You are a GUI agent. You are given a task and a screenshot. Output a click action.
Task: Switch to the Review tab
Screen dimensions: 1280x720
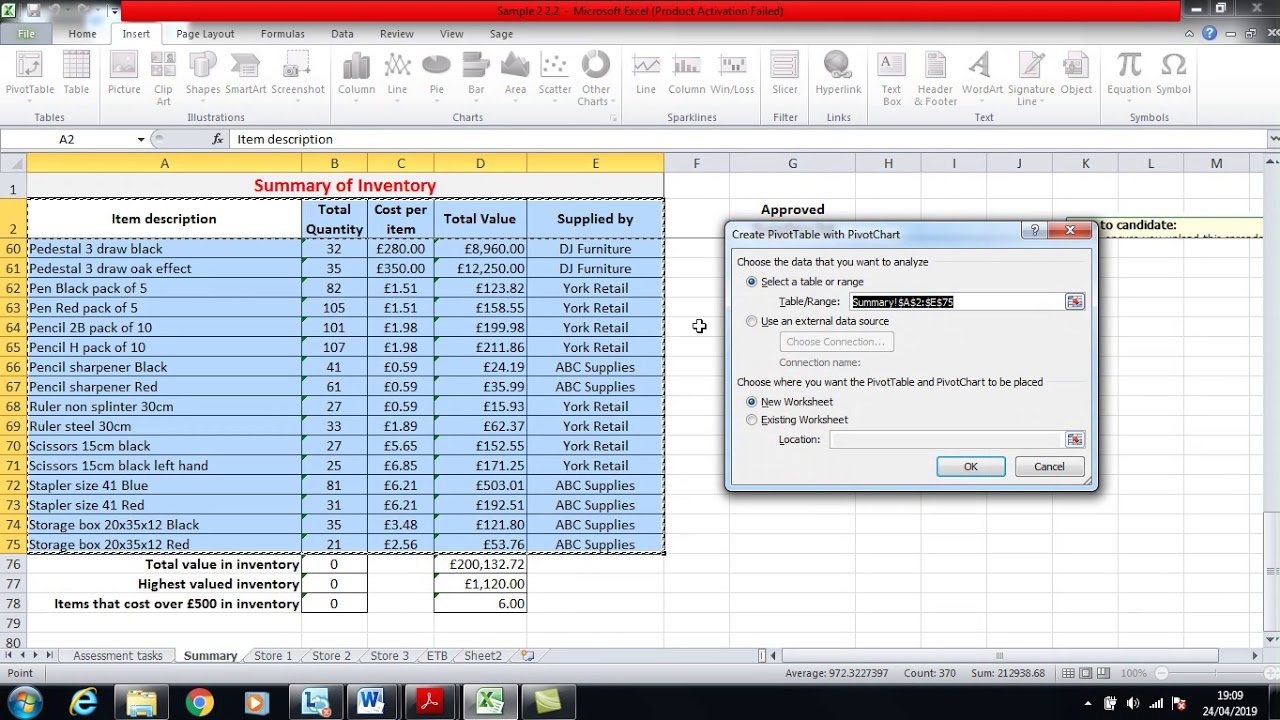coord(397,34)
